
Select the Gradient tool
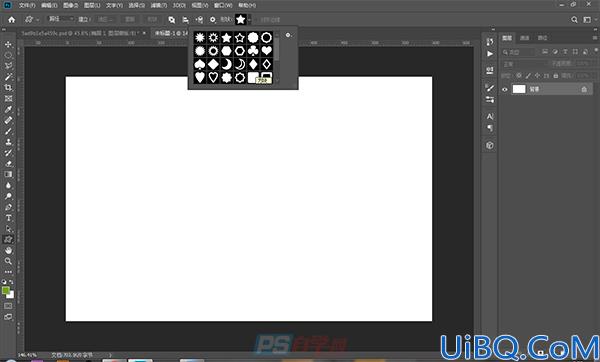[x=8, y=174]
